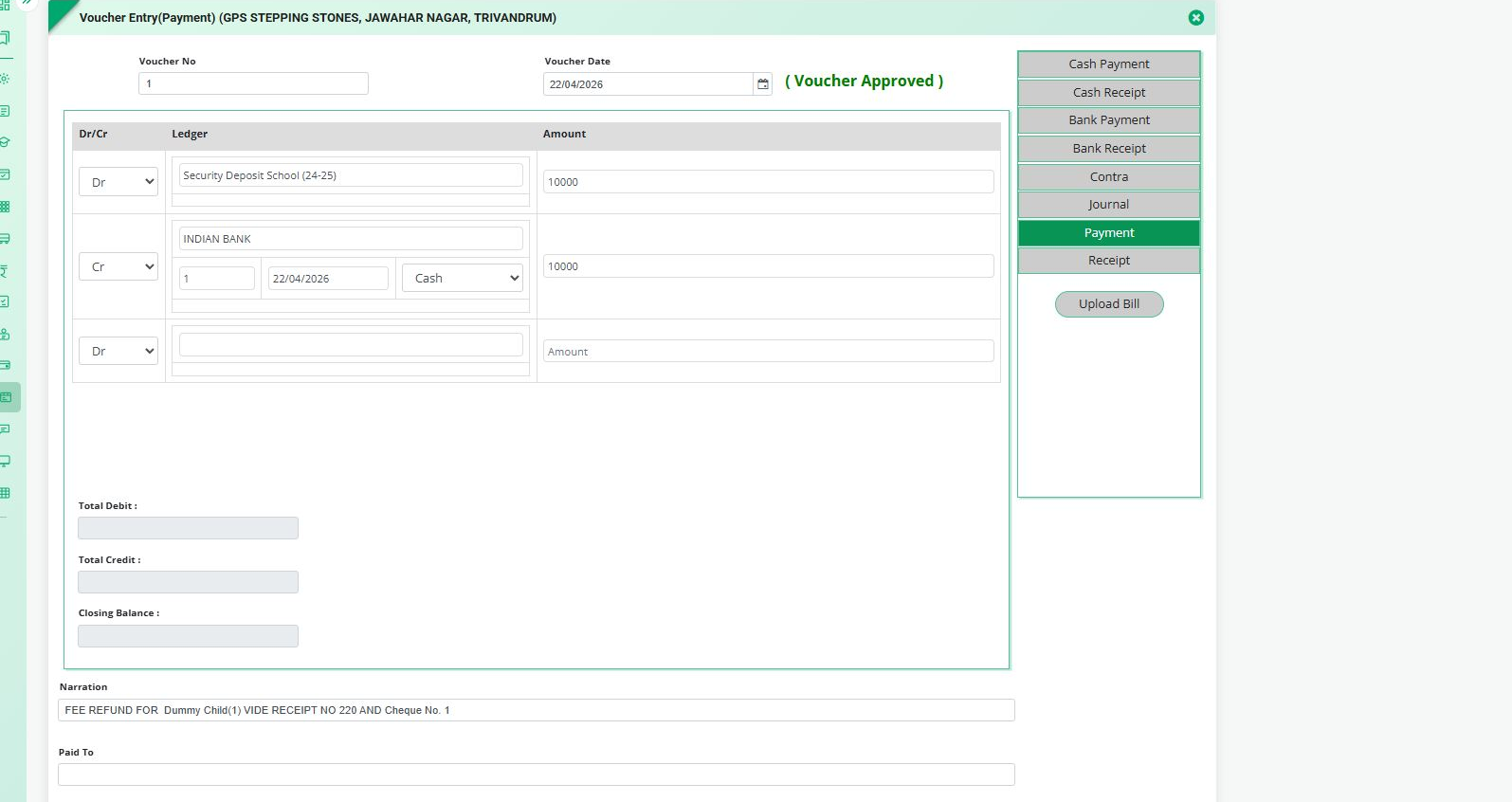
Task: Open Dr/Cr dropdown in empty third row
Action: tap(118, 351)
